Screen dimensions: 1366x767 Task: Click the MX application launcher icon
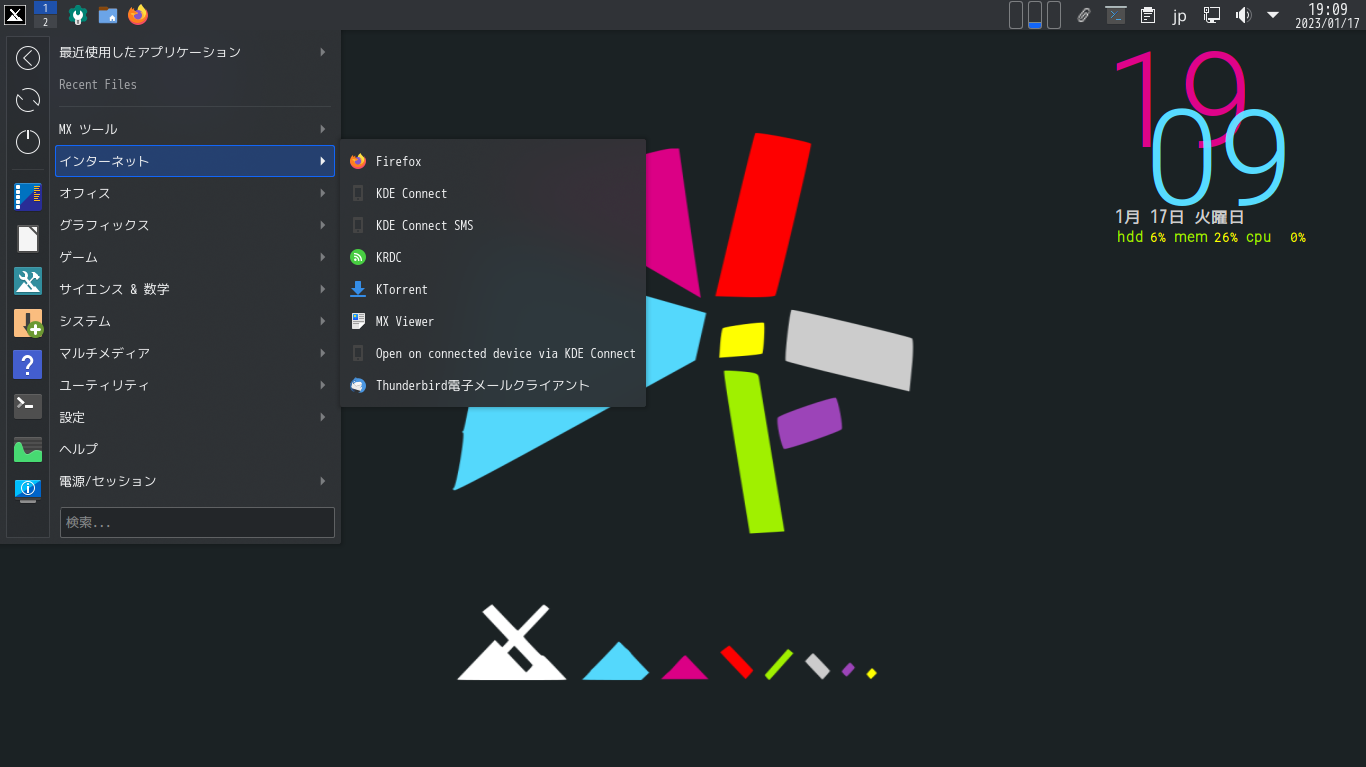15,14
